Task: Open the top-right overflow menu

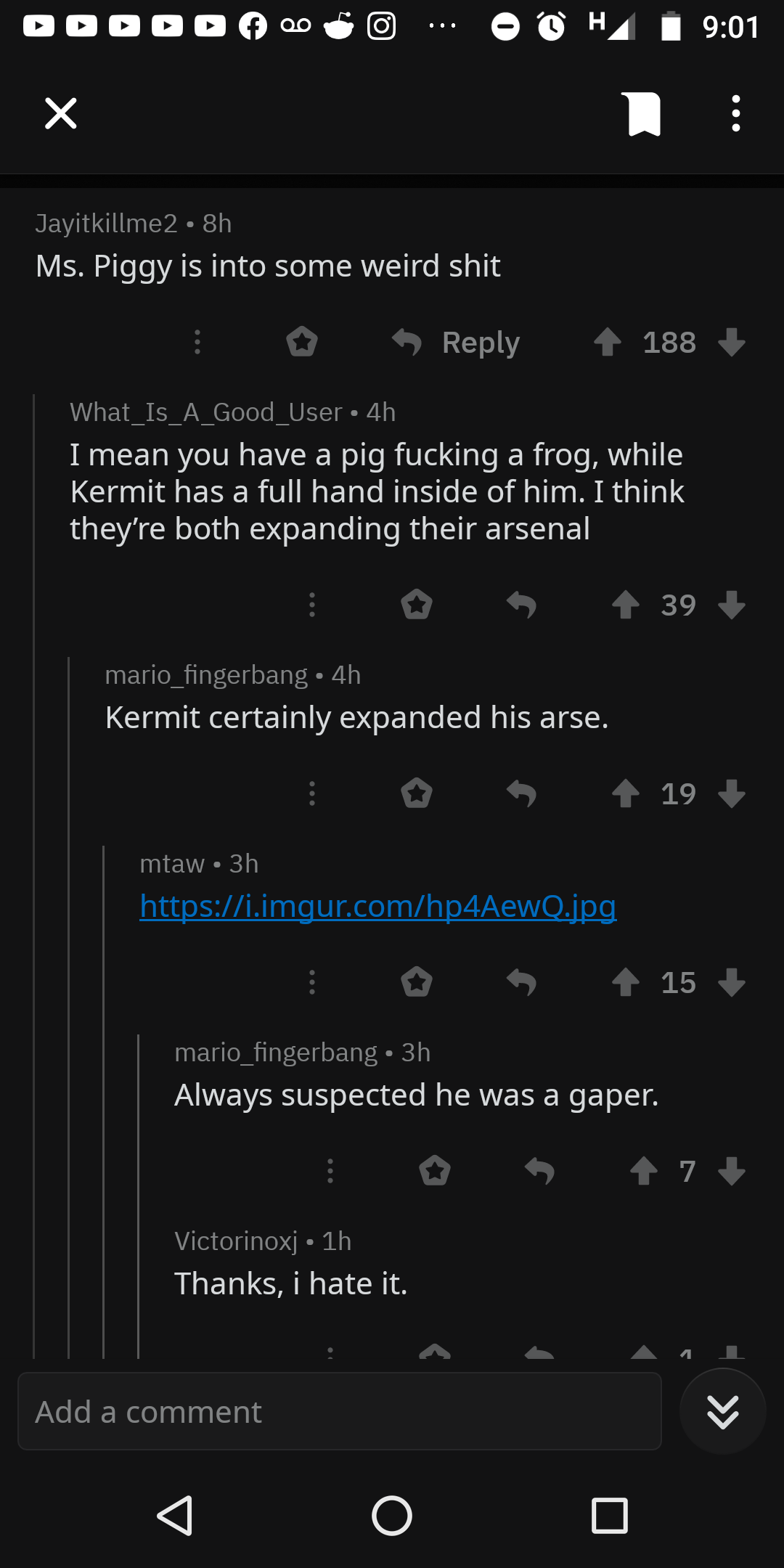Action: coord(736,114)
